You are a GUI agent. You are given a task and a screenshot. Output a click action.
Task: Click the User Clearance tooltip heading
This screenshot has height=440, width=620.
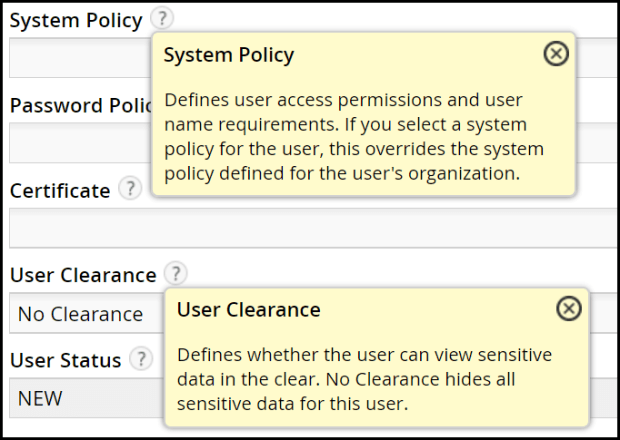[249, 310]
